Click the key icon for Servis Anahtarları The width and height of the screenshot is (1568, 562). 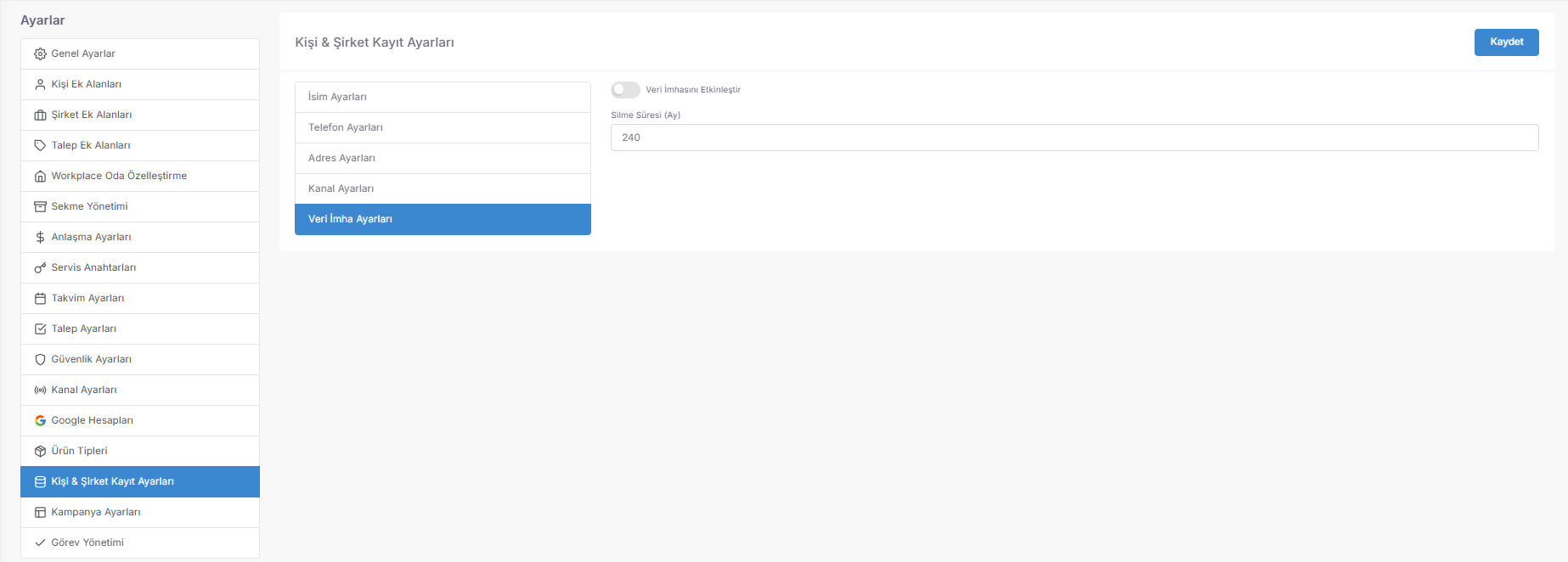(x=40, y=267)
